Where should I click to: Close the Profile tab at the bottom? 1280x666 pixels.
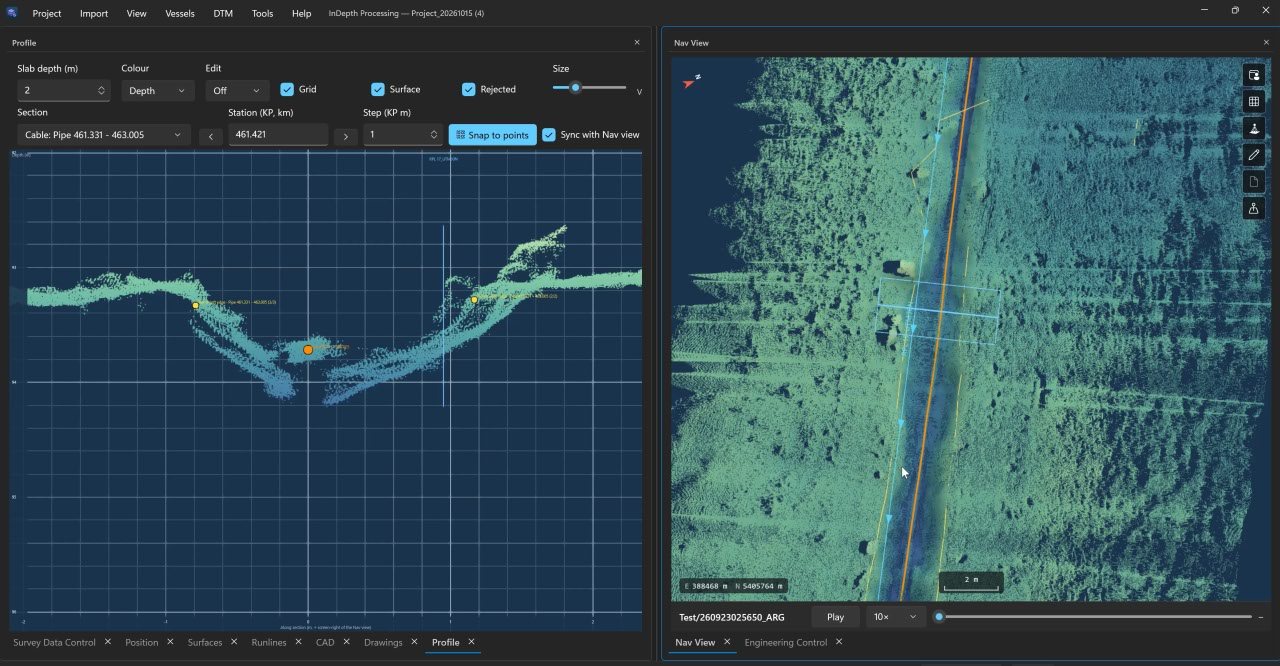click(471, 642)
